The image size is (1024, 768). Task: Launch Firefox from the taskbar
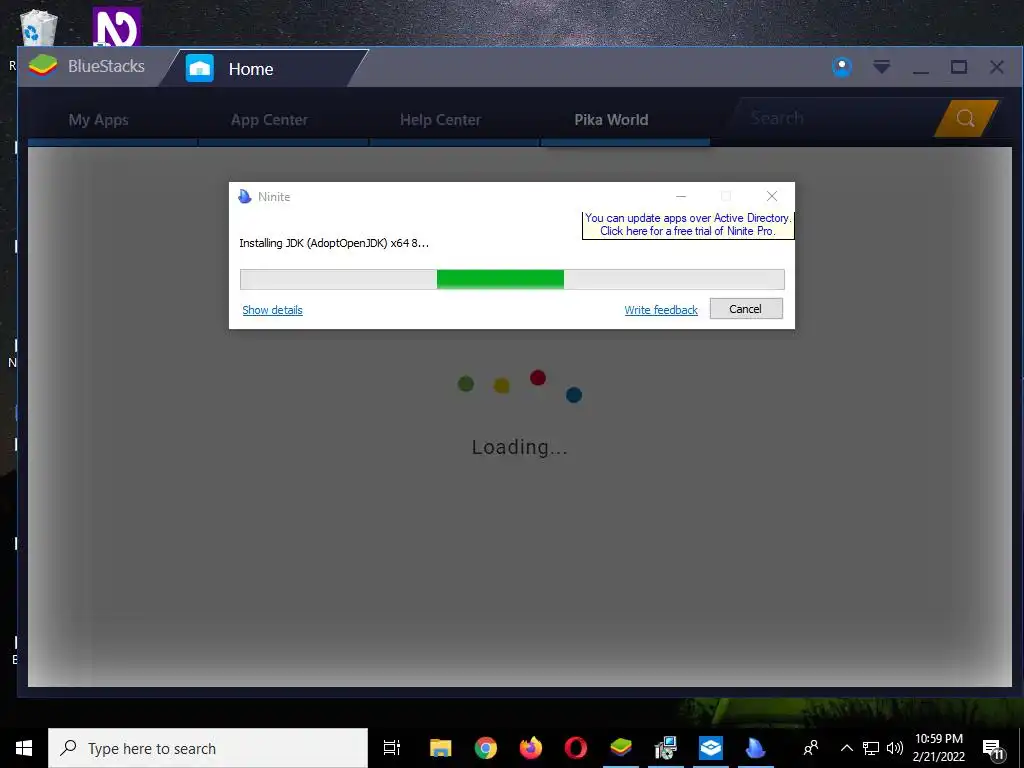(531, 748)
